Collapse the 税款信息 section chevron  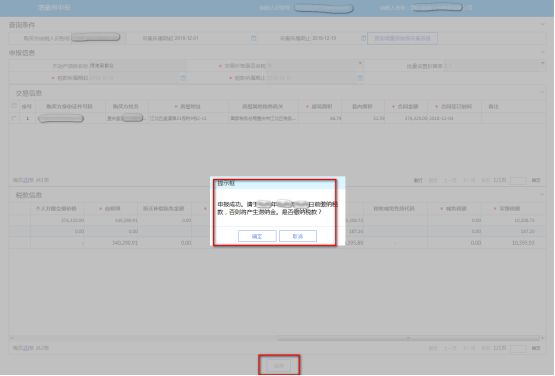[x=542, y=194]
